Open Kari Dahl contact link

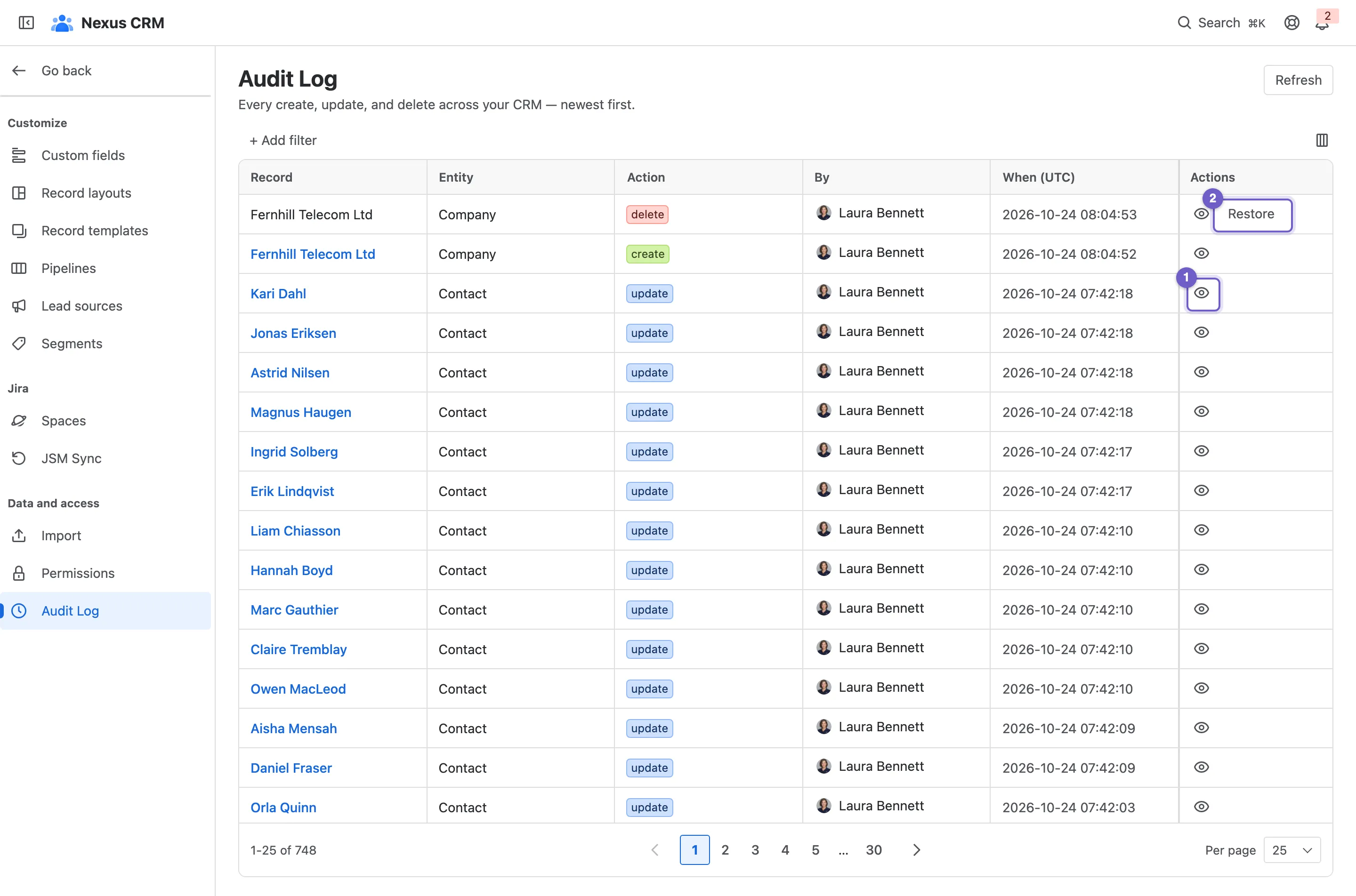click(x=278, y=294)
